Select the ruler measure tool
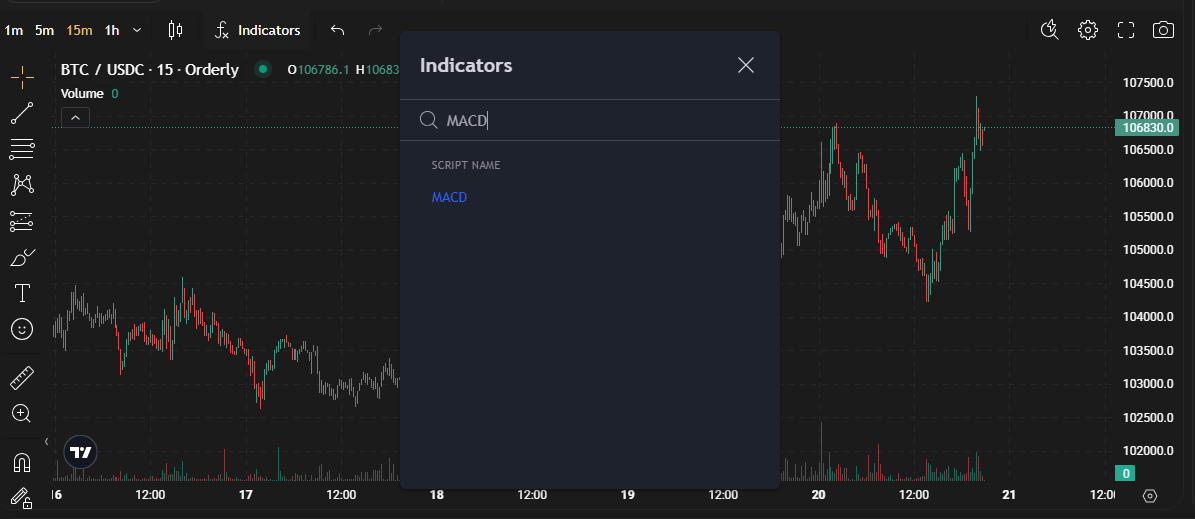Image resolution: width=1195 pixels, height=519 pixels. click(x=22, y=378)
